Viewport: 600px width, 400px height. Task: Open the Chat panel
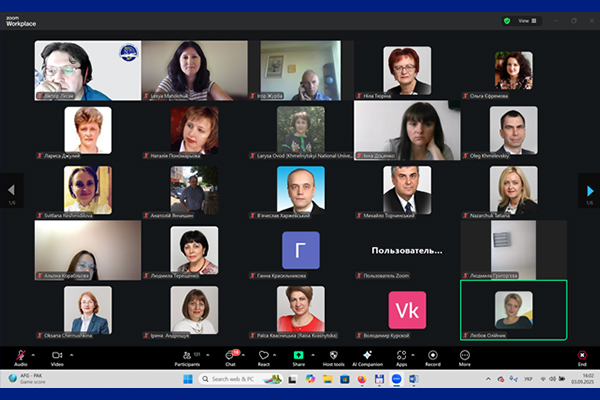click(x=230, y=355)
